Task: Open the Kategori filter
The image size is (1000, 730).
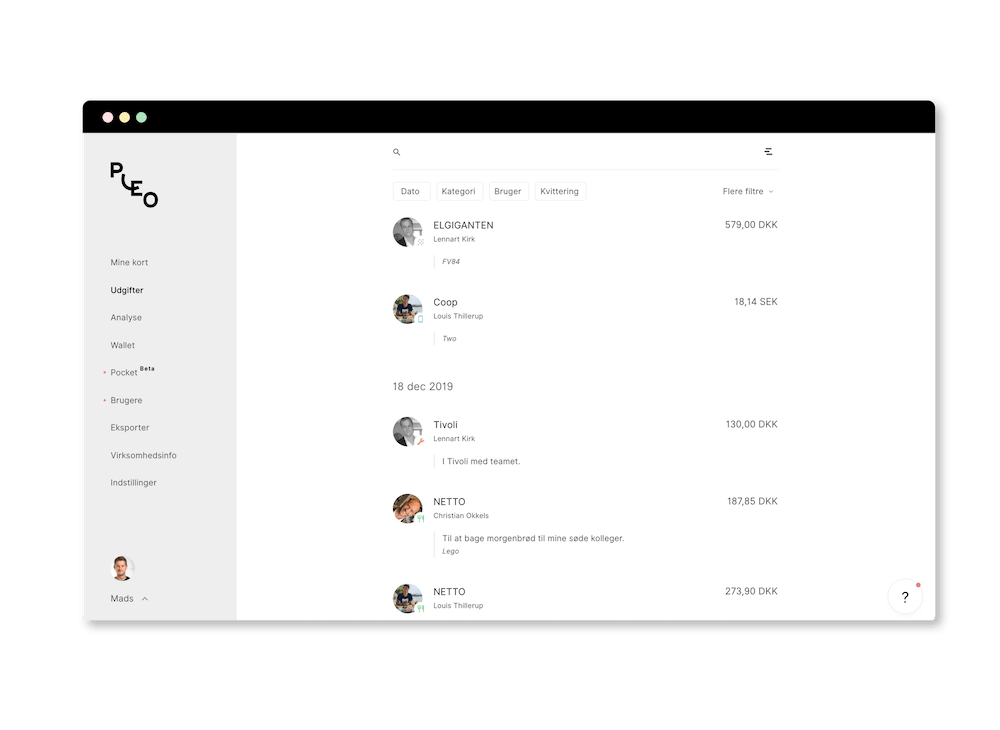Action: [x=459, y=191]
